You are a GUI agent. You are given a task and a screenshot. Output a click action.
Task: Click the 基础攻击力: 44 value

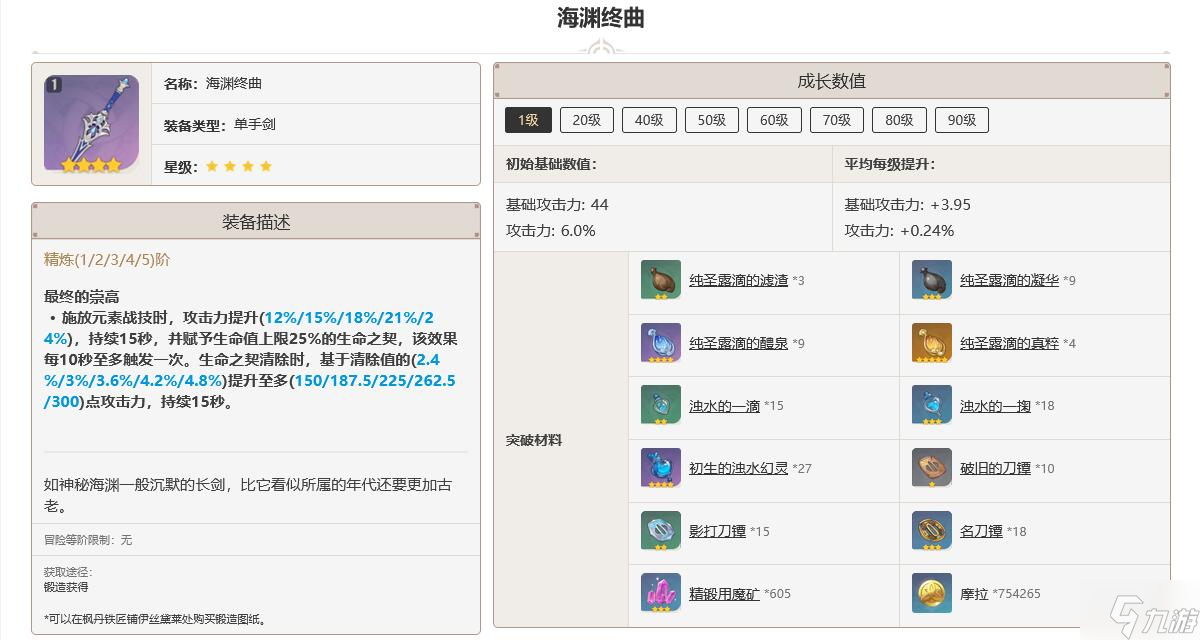point(557,204)
